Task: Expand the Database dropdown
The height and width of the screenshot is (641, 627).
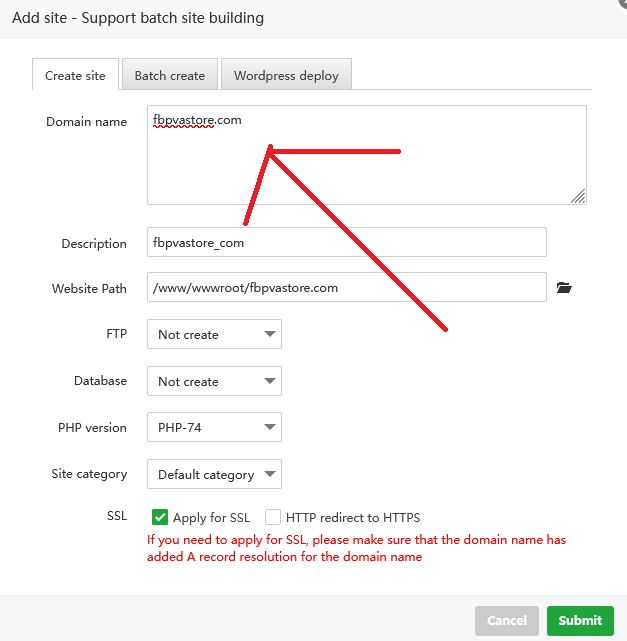Action: [x=214, y=381]
